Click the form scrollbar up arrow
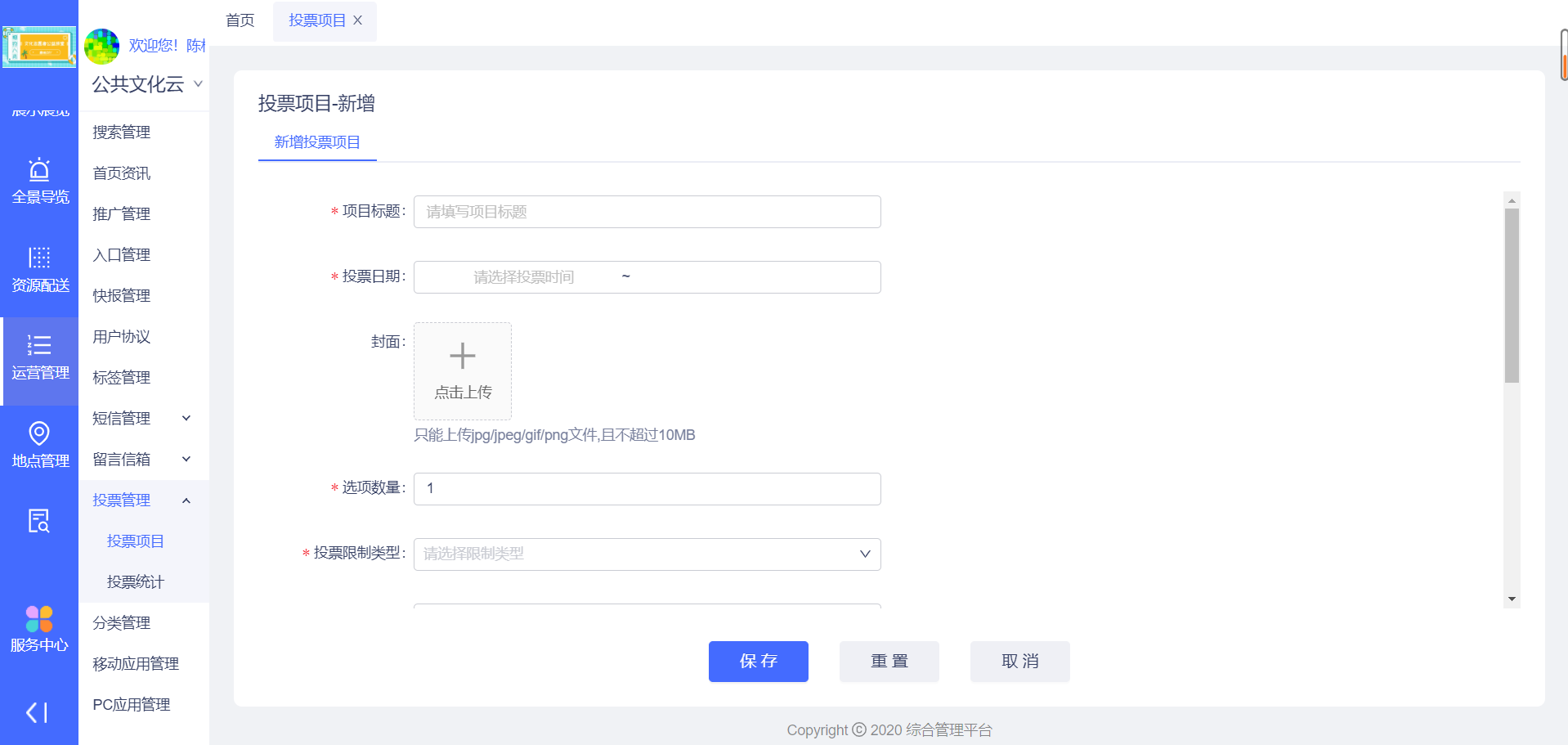1568x745 pixels. point(1512,200)
